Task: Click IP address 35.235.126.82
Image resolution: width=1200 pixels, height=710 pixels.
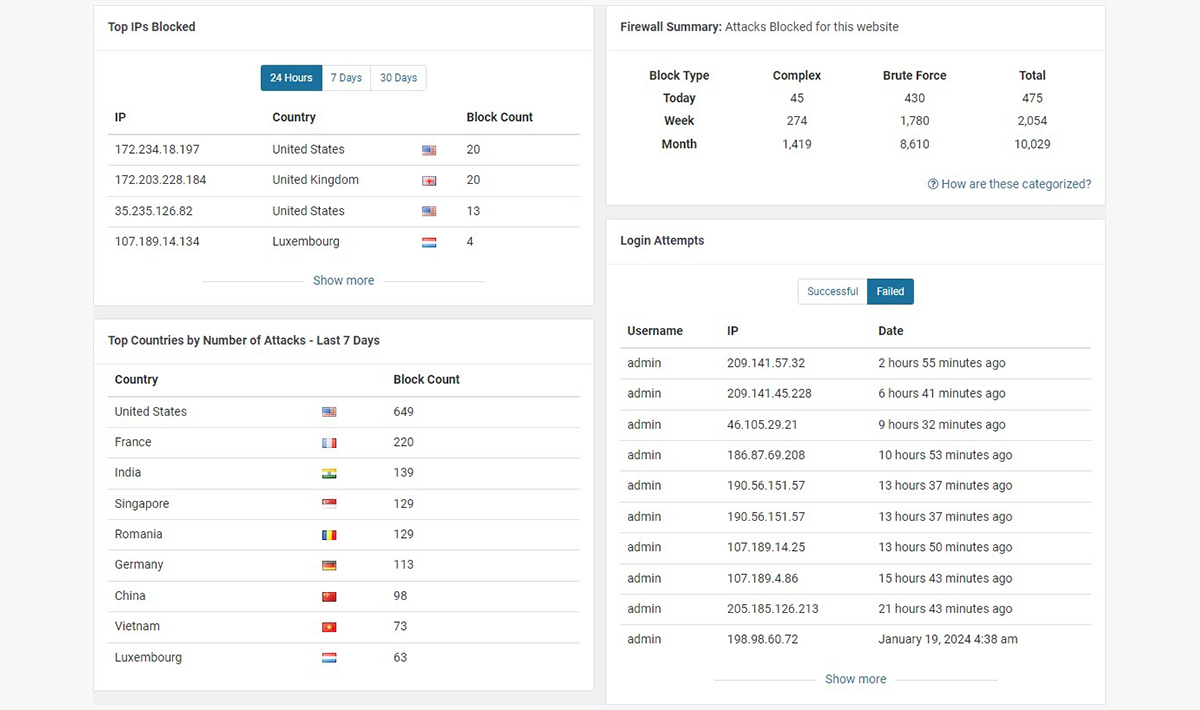Action: point(153,211)
